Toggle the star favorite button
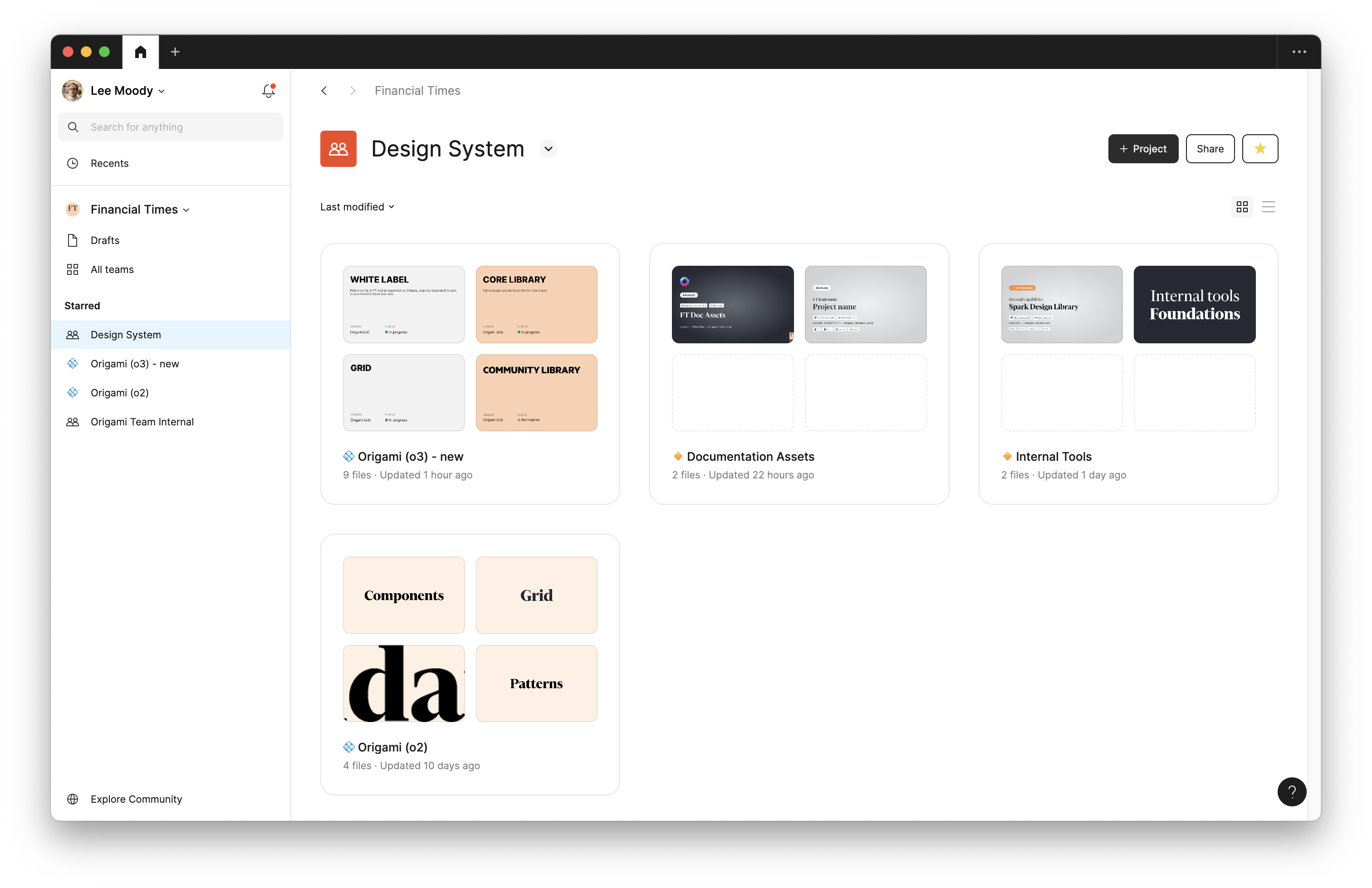1372x888 pixels. tap(1259, 149)
